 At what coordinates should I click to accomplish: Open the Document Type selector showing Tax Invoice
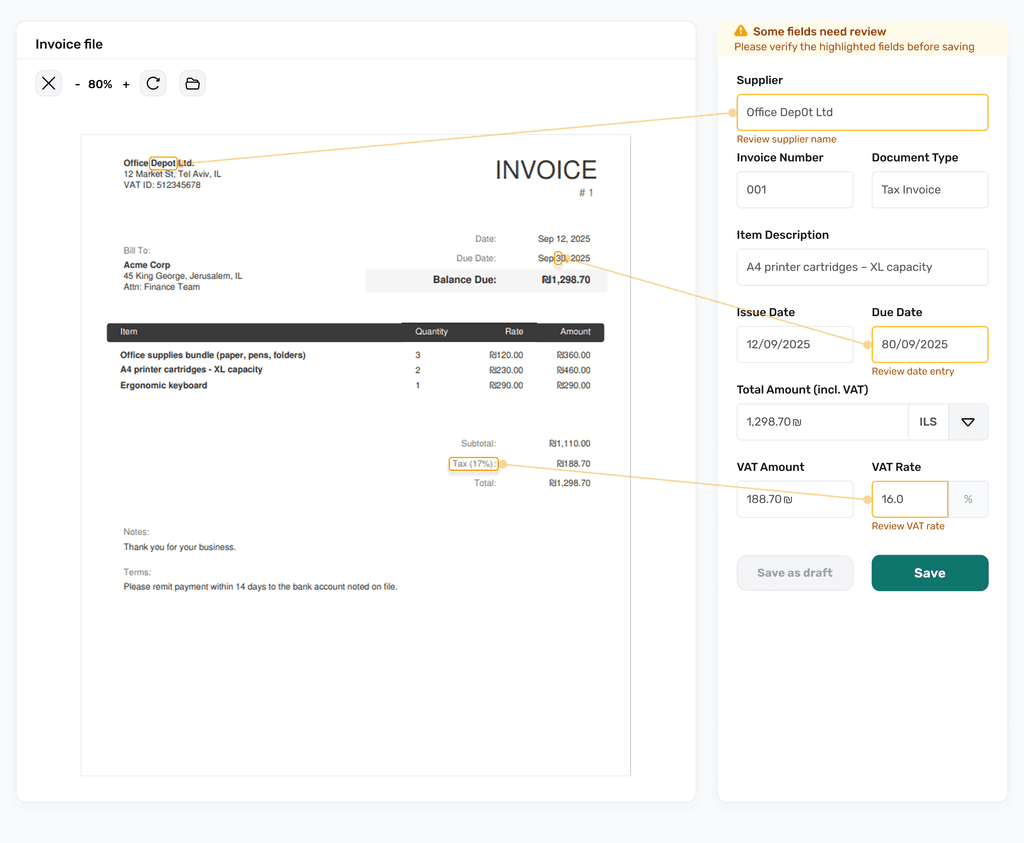point(929,189)
